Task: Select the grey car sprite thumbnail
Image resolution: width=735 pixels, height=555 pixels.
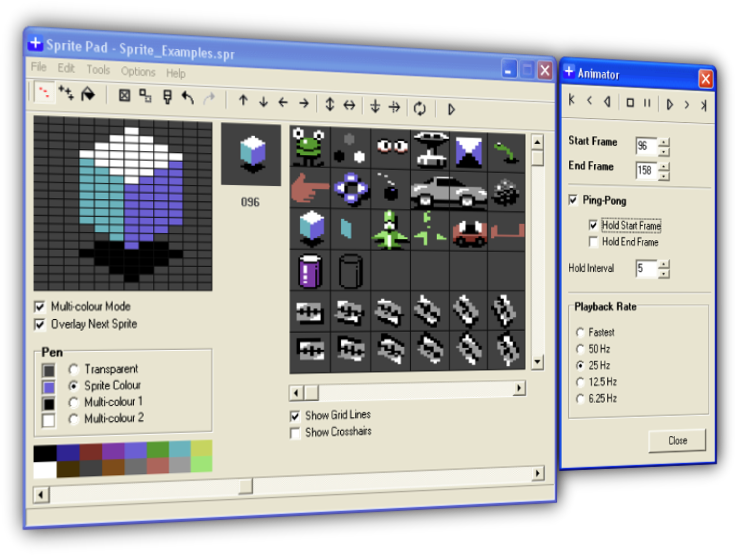Action: (449, 192)
